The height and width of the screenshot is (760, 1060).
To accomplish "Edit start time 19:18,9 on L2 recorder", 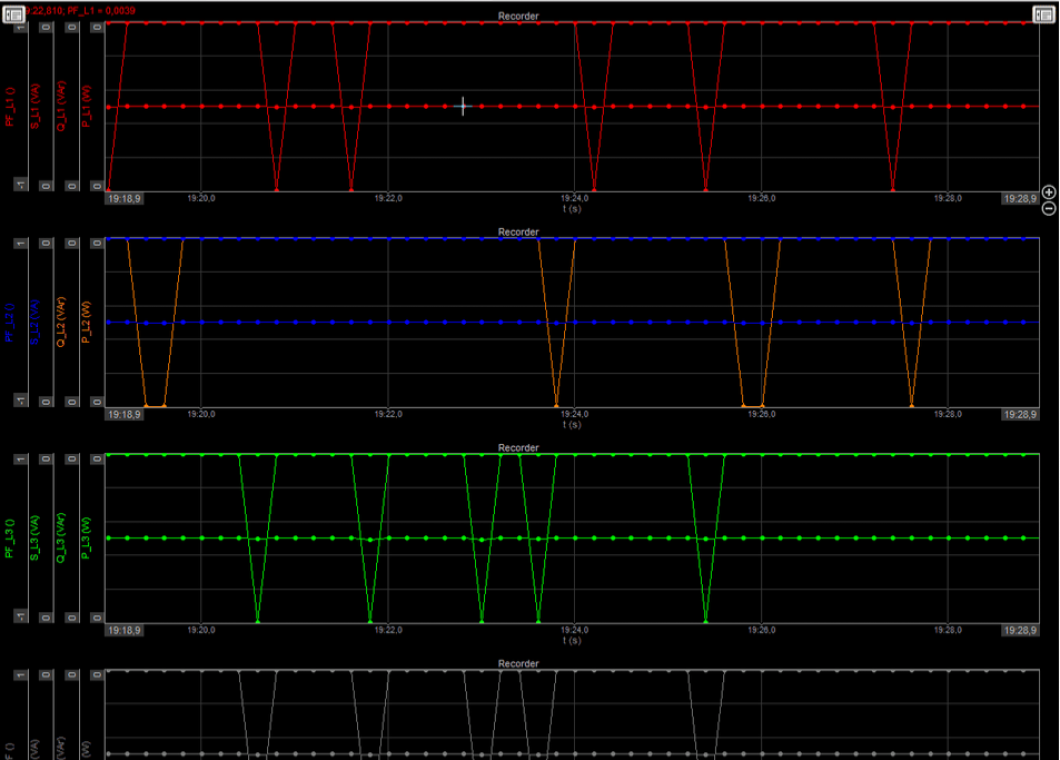I will pos(124,414).
